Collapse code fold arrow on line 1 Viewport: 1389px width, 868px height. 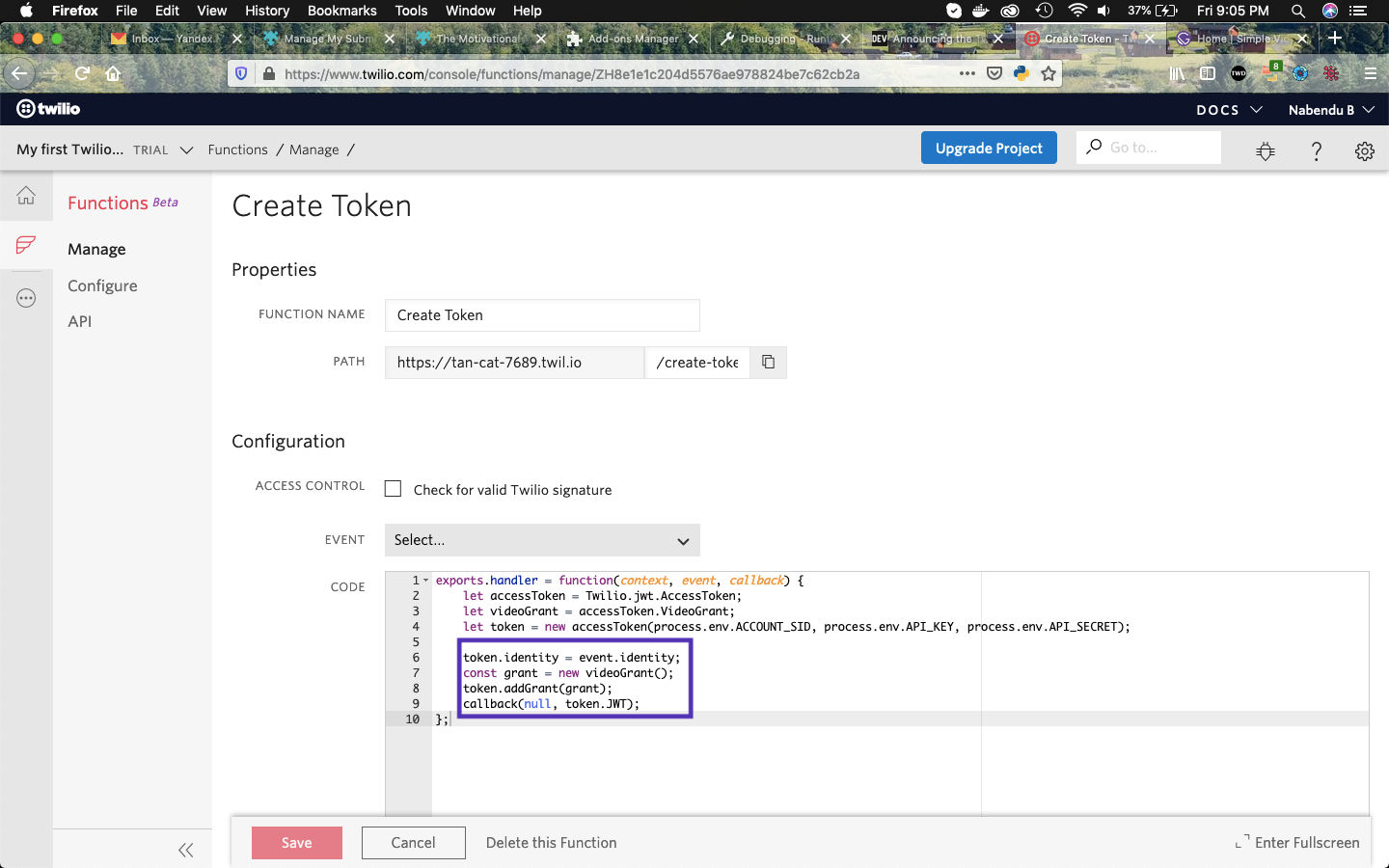tap(425, 581)
